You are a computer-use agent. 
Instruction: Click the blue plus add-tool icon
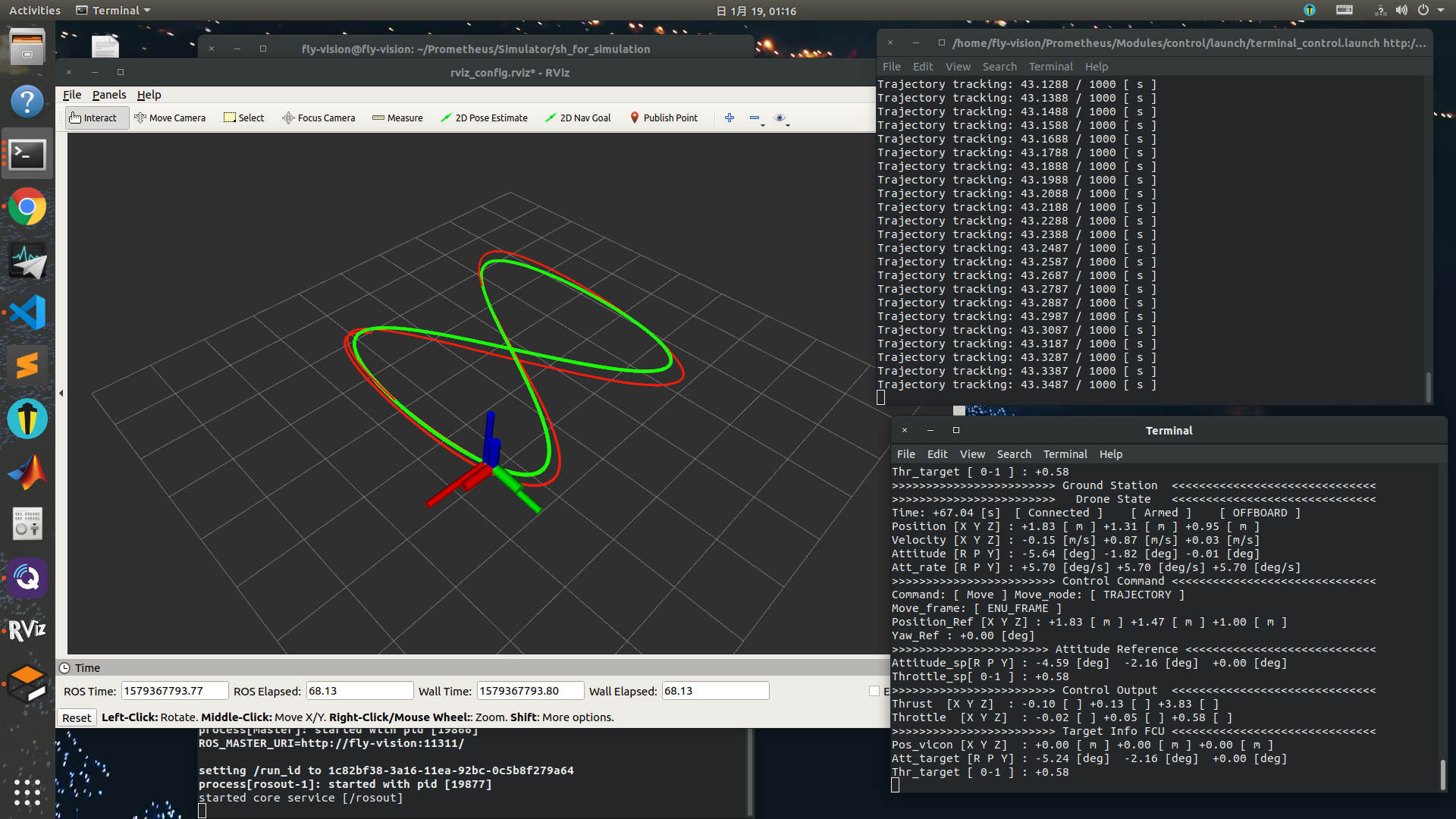point(730,118)
